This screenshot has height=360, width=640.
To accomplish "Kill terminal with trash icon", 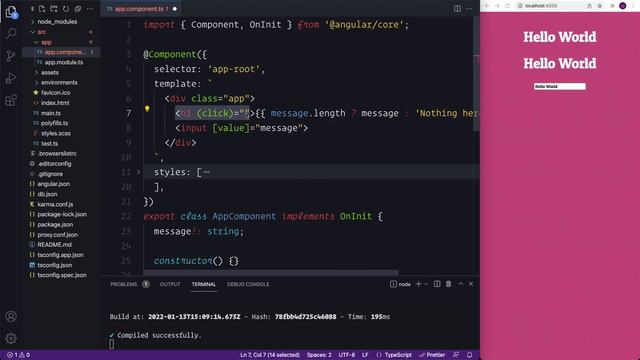I will tap(449, 284).
